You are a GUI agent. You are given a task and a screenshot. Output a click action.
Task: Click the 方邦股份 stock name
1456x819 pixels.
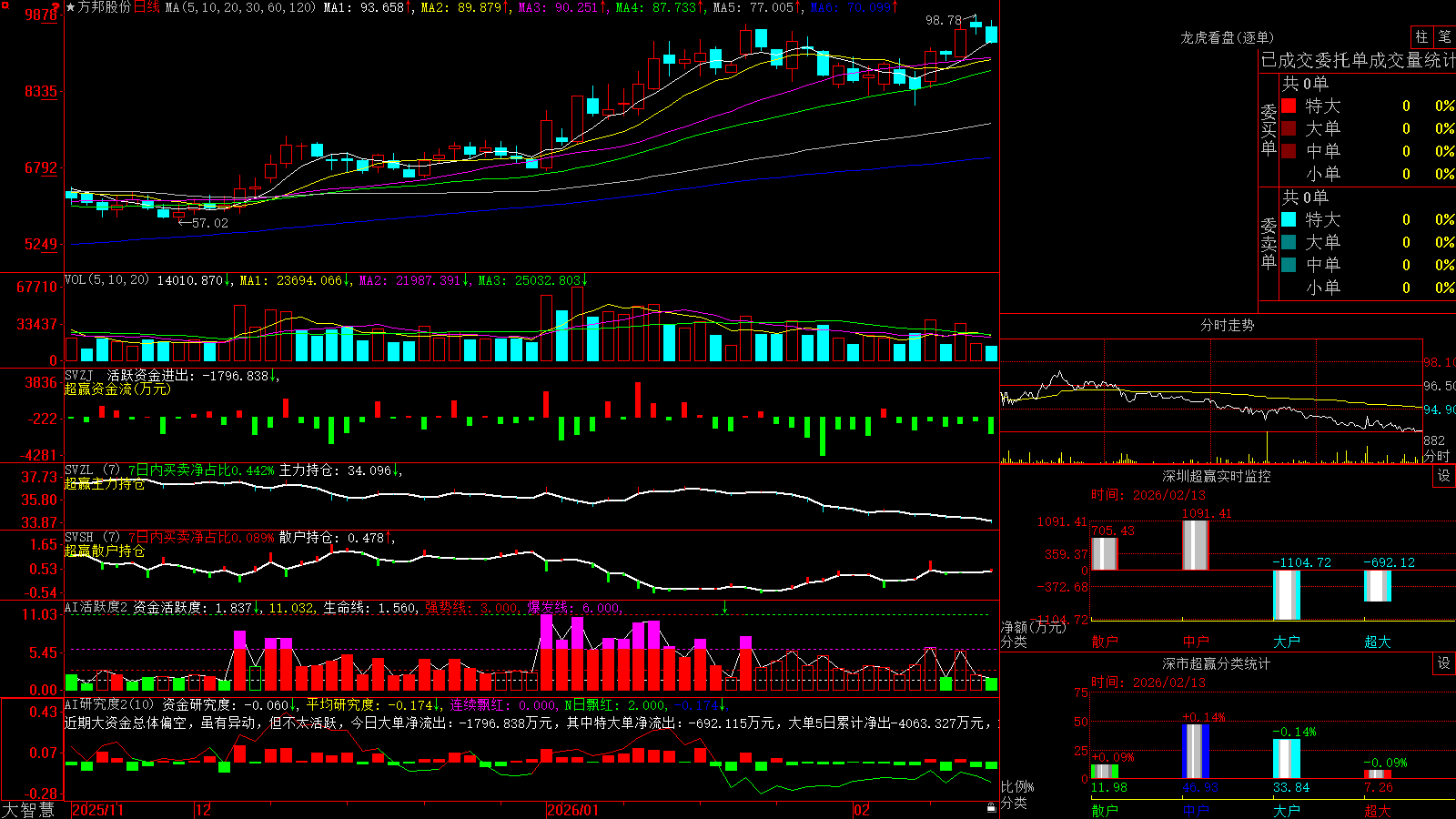105,7
